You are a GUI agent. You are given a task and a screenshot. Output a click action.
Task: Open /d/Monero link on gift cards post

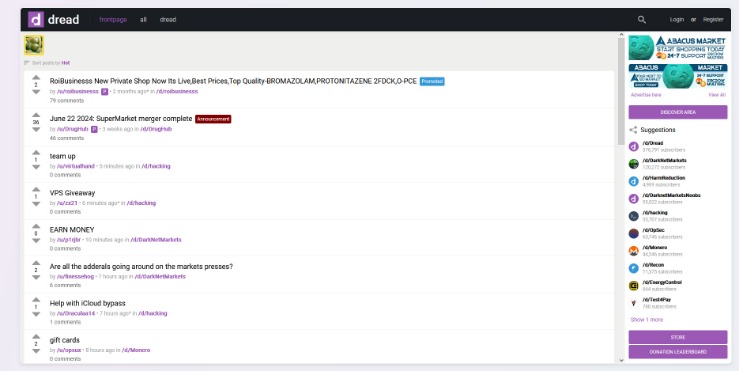(136, 350)
